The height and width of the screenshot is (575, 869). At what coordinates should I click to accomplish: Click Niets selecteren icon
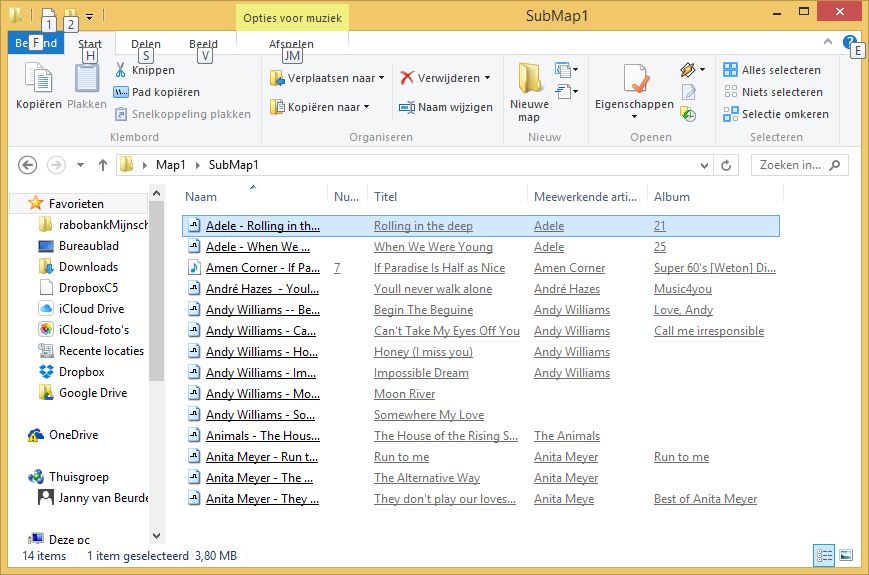[730, 91]
